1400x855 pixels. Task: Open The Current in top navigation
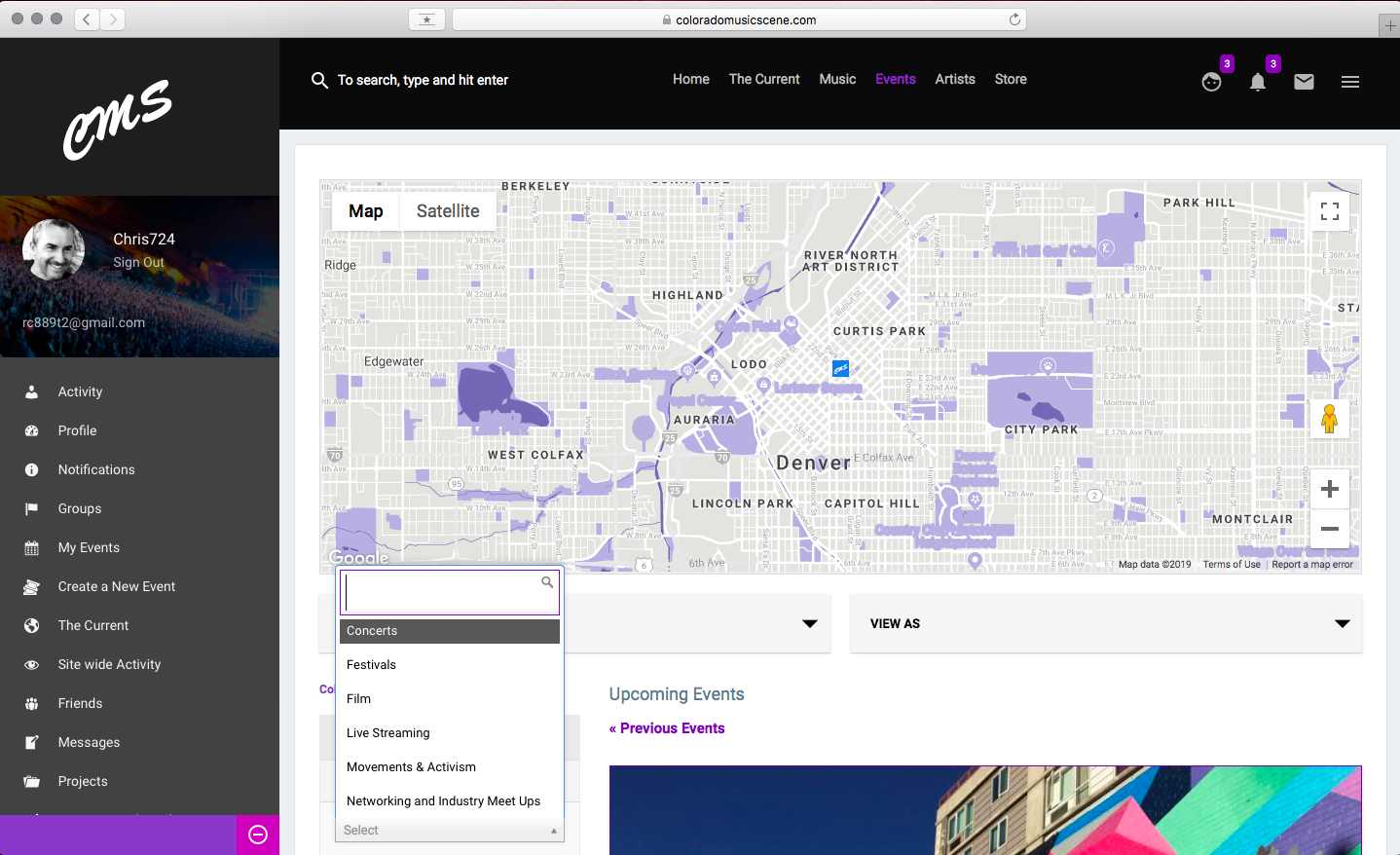763,80
